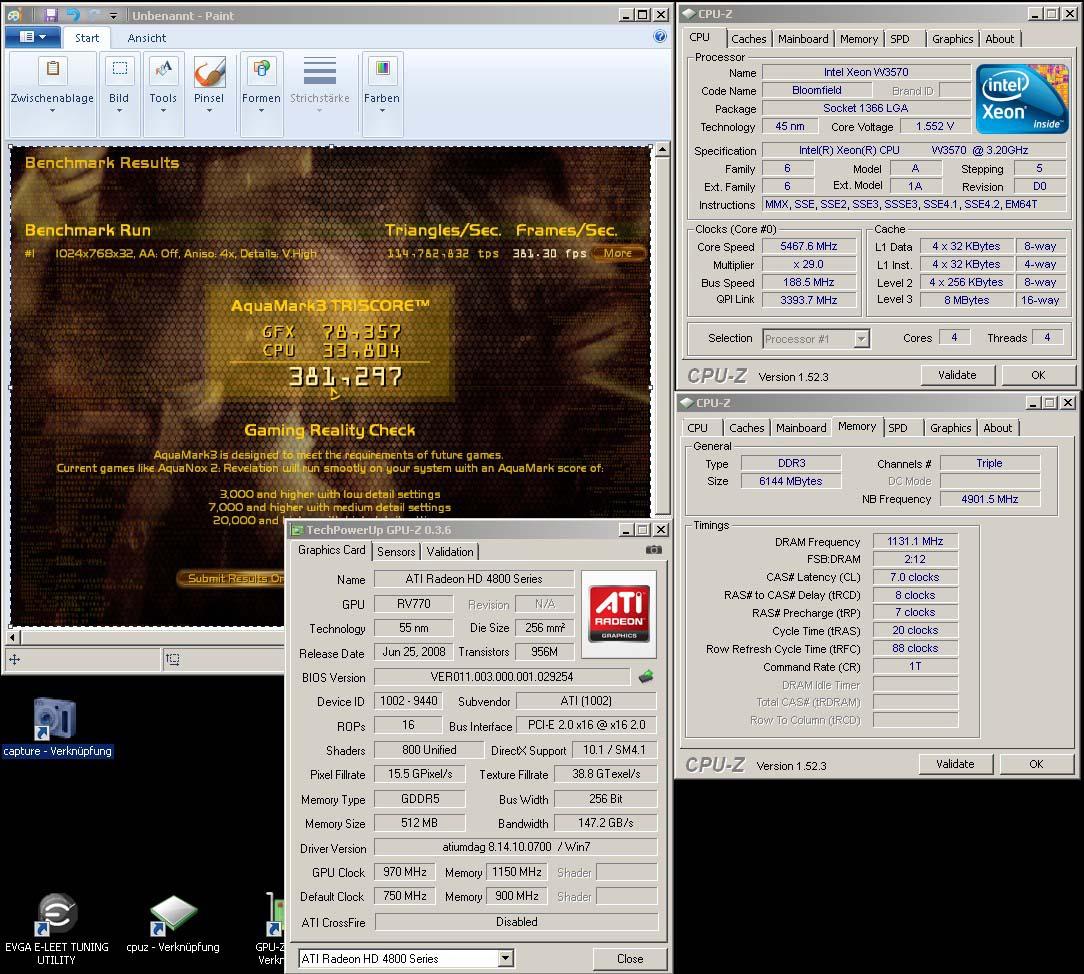Open the Paint application menu button
The height and width of the screenshot is (974, 1084).
coord(32,37)
